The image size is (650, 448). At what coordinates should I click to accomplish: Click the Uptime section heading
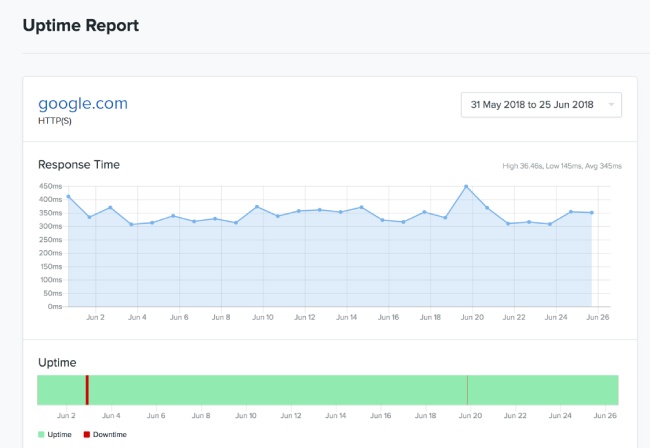(57, 363)
